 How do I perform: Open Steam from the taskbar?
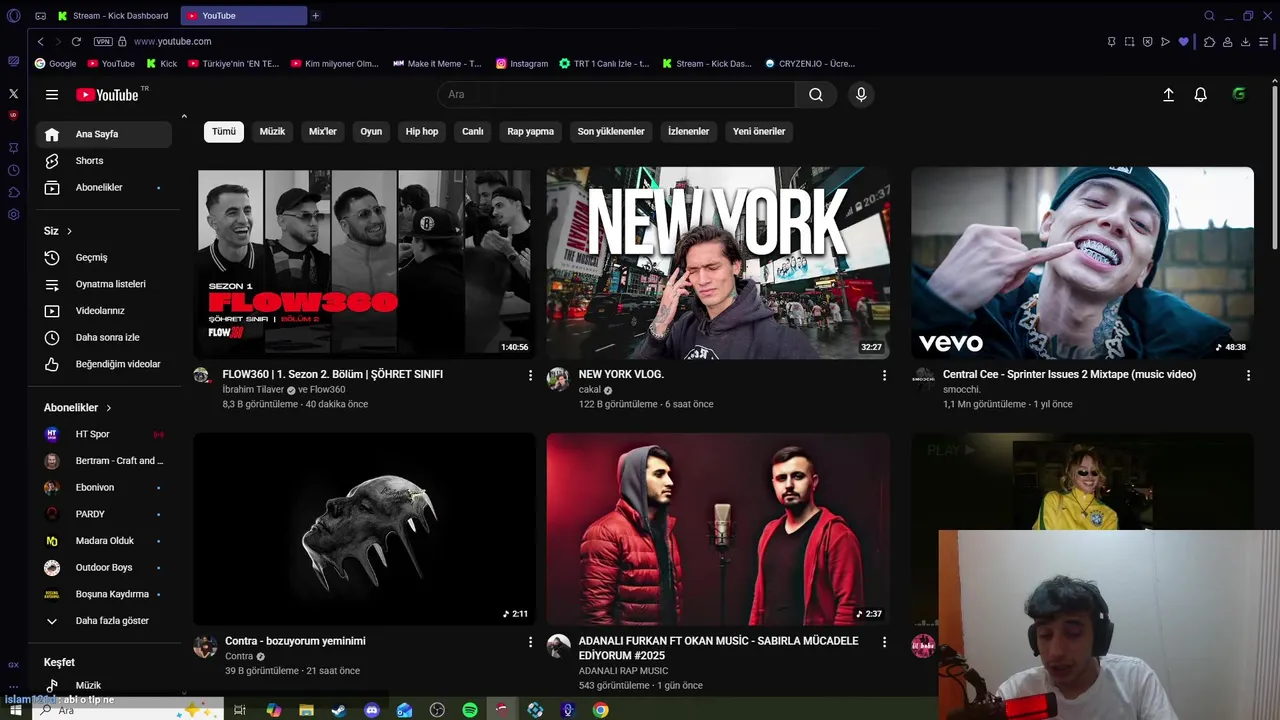339,710
